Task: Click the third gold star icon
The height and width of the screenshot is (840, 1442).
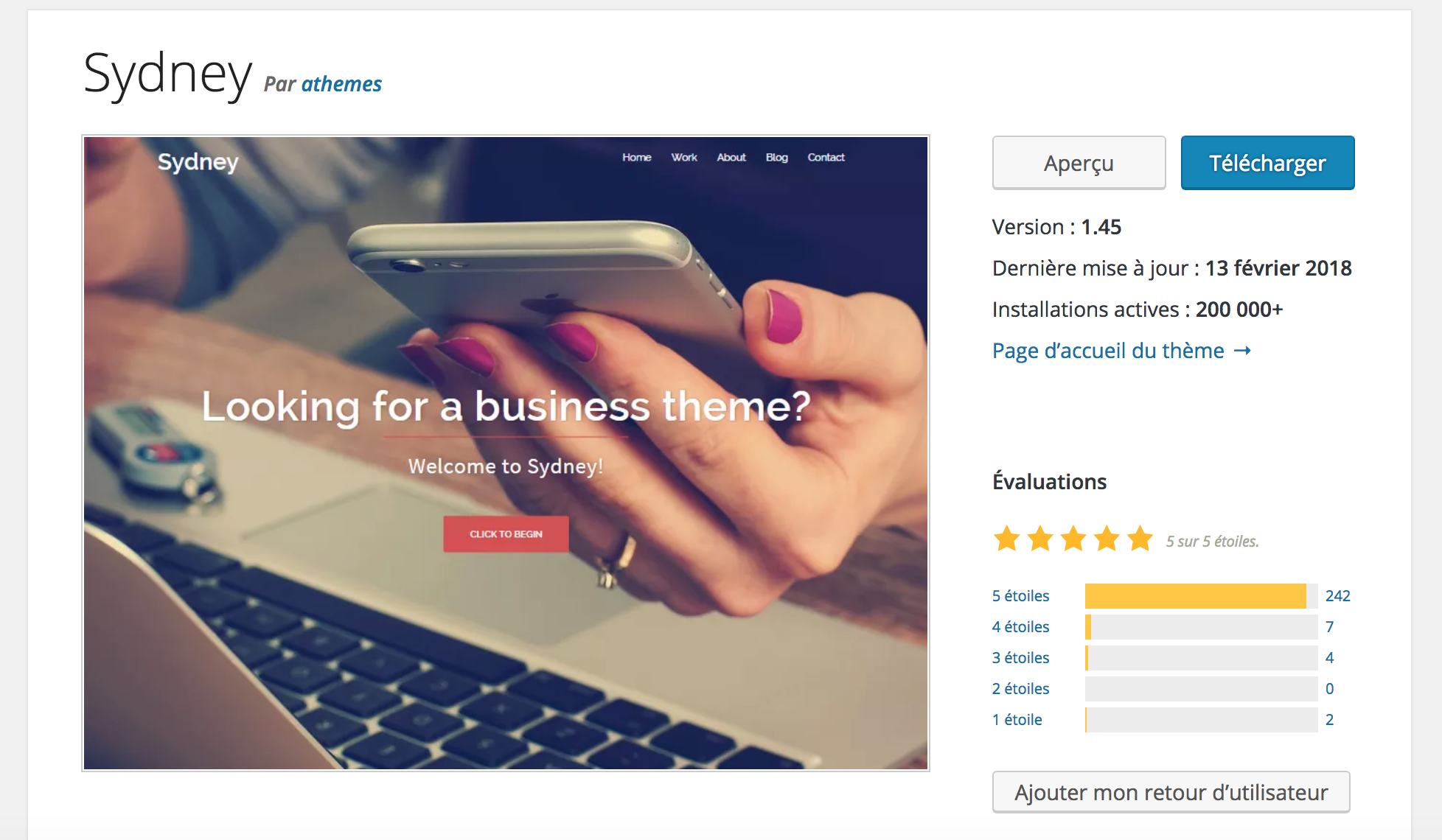Action: 1073,539
